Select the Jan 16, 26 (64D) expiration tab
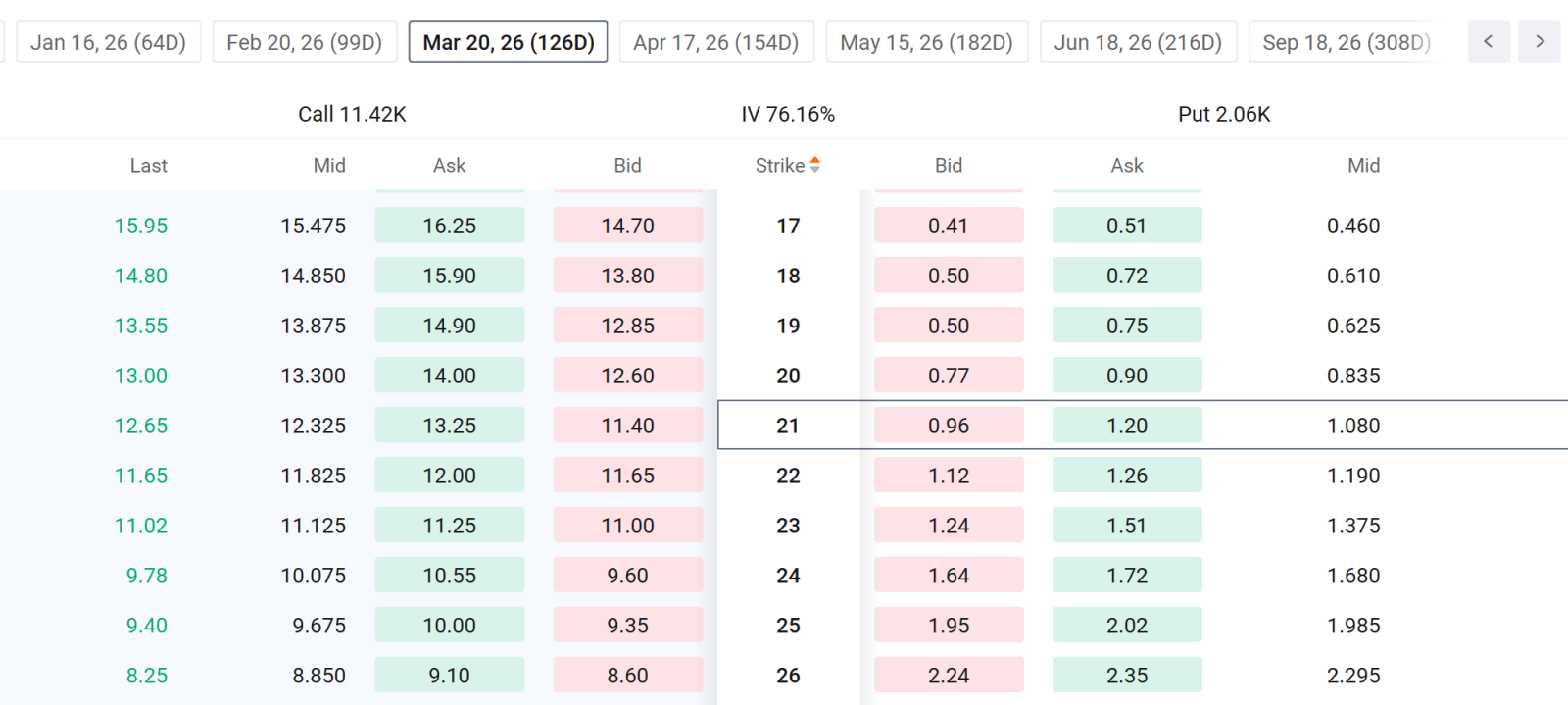 [x=108, y=42]
